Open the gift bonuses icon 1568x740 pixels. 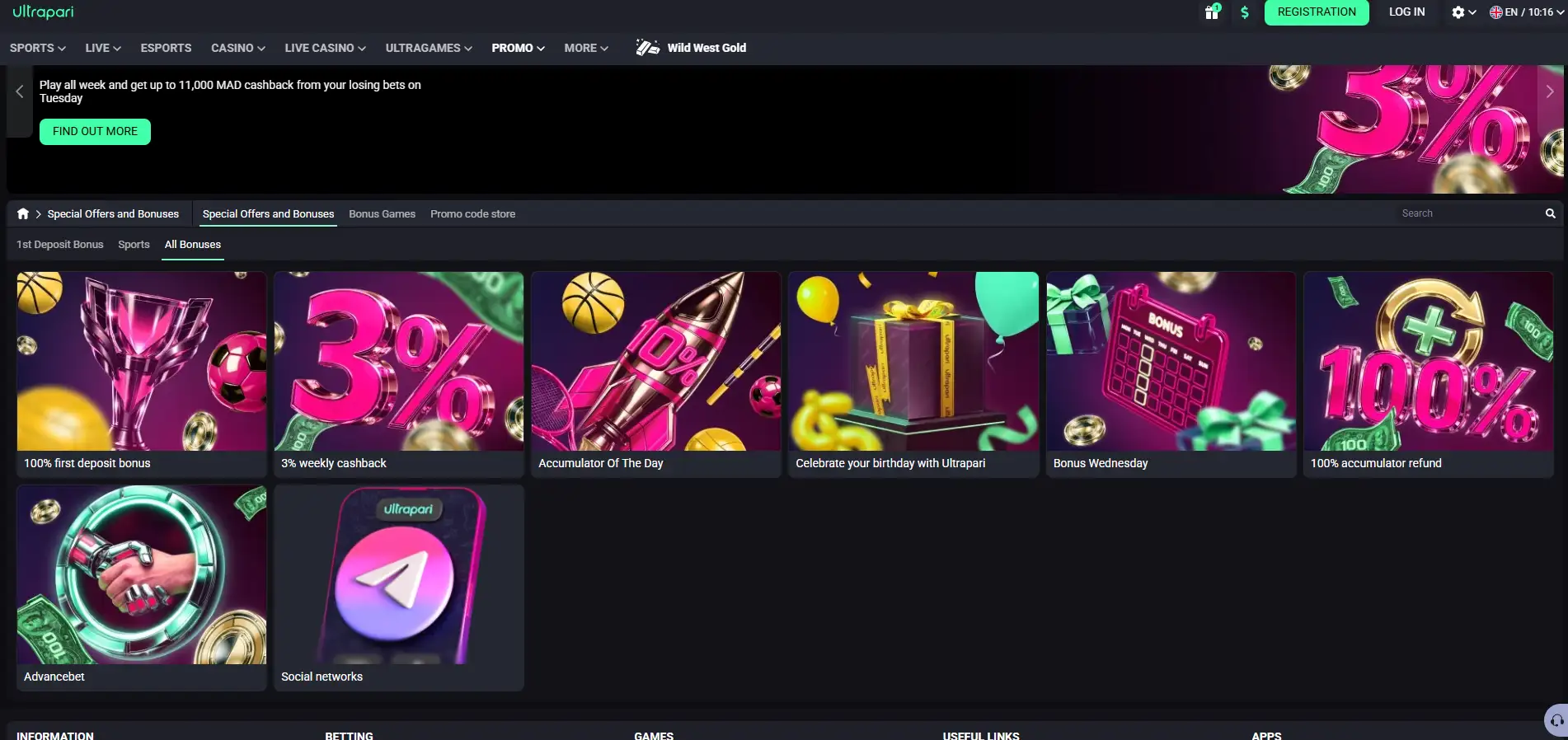coord(1212,12)
